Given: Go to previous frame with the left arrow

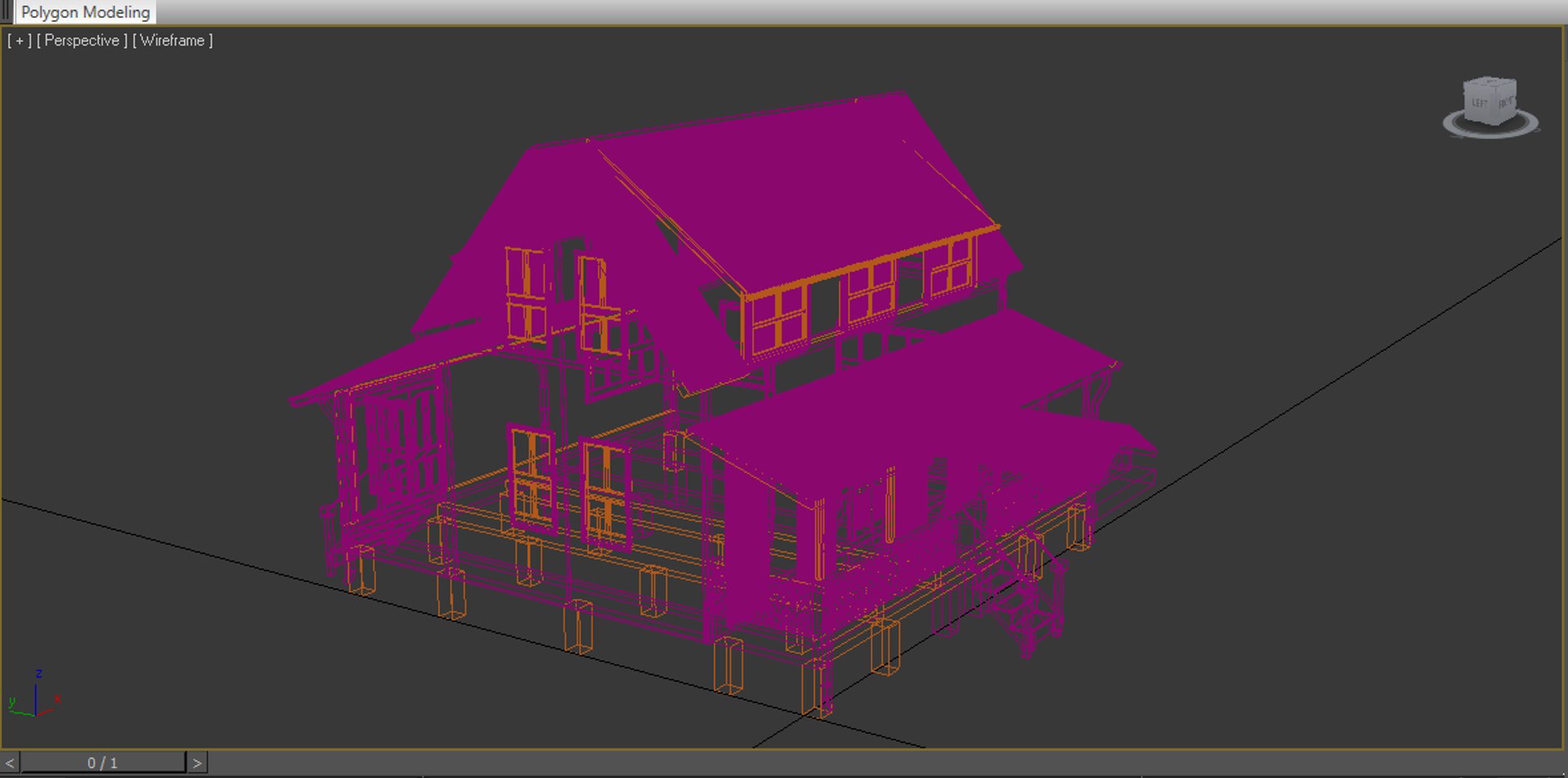Looking at the screenshot, I should [x=10, y=762].
